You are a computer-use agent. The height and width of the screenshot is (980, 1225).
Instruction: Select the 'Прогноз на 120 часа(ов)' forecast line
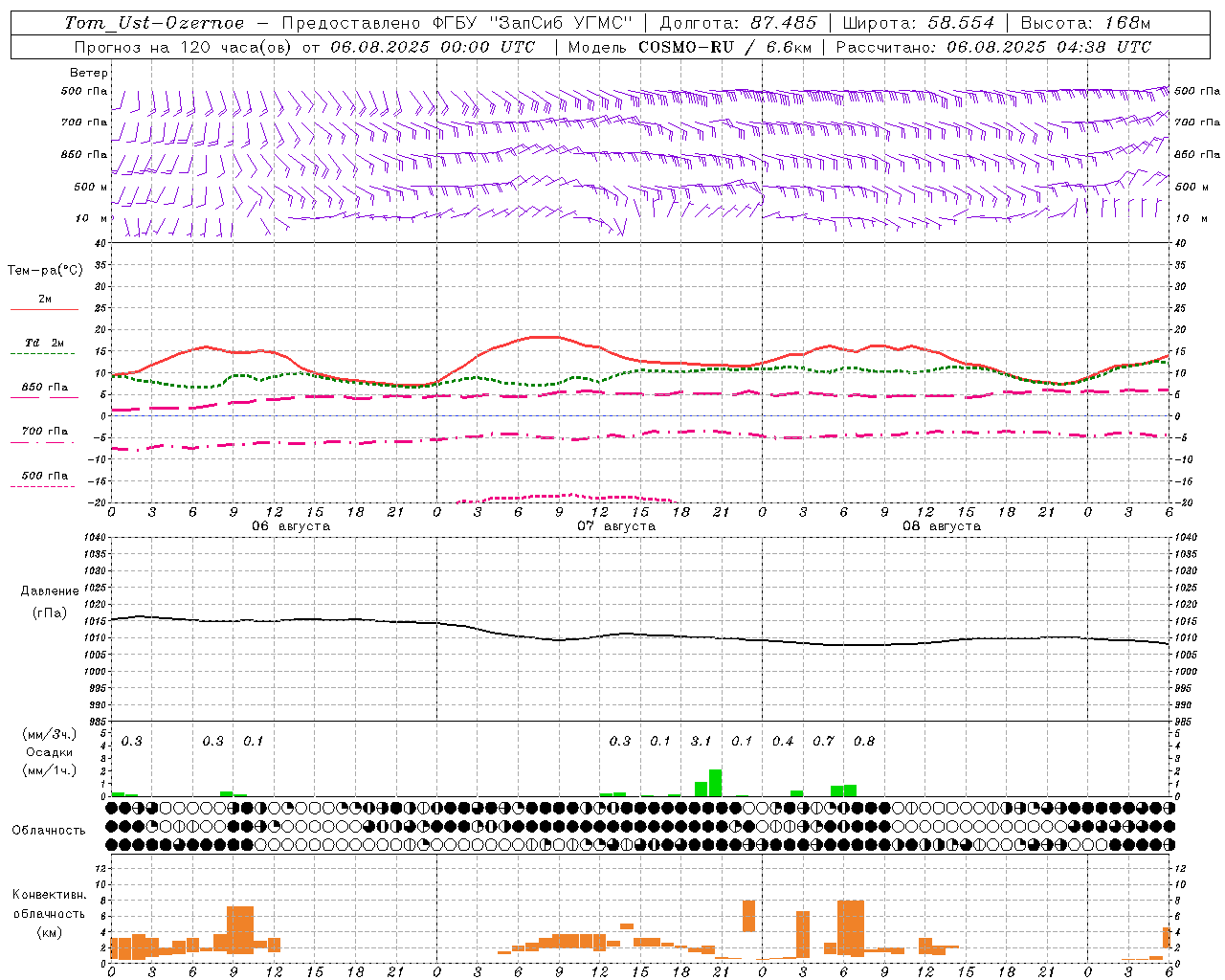coord(304,47)
